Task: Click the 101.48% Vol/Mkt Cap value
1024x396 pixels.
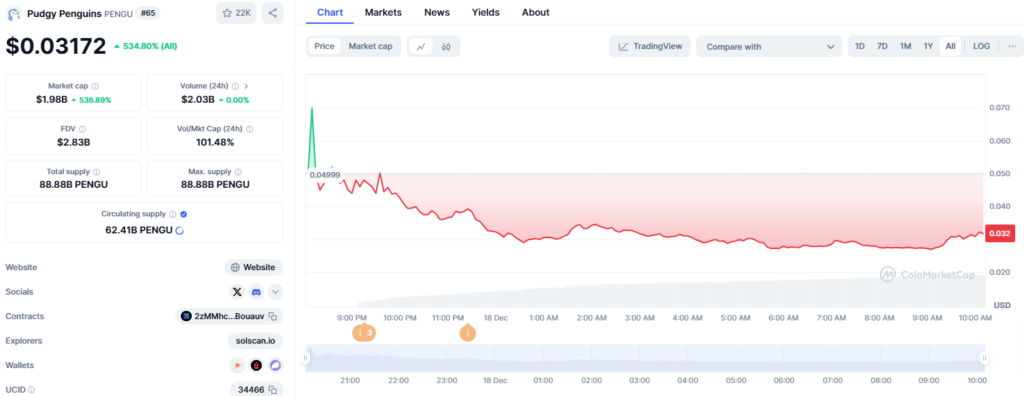Action: point(215,142)
